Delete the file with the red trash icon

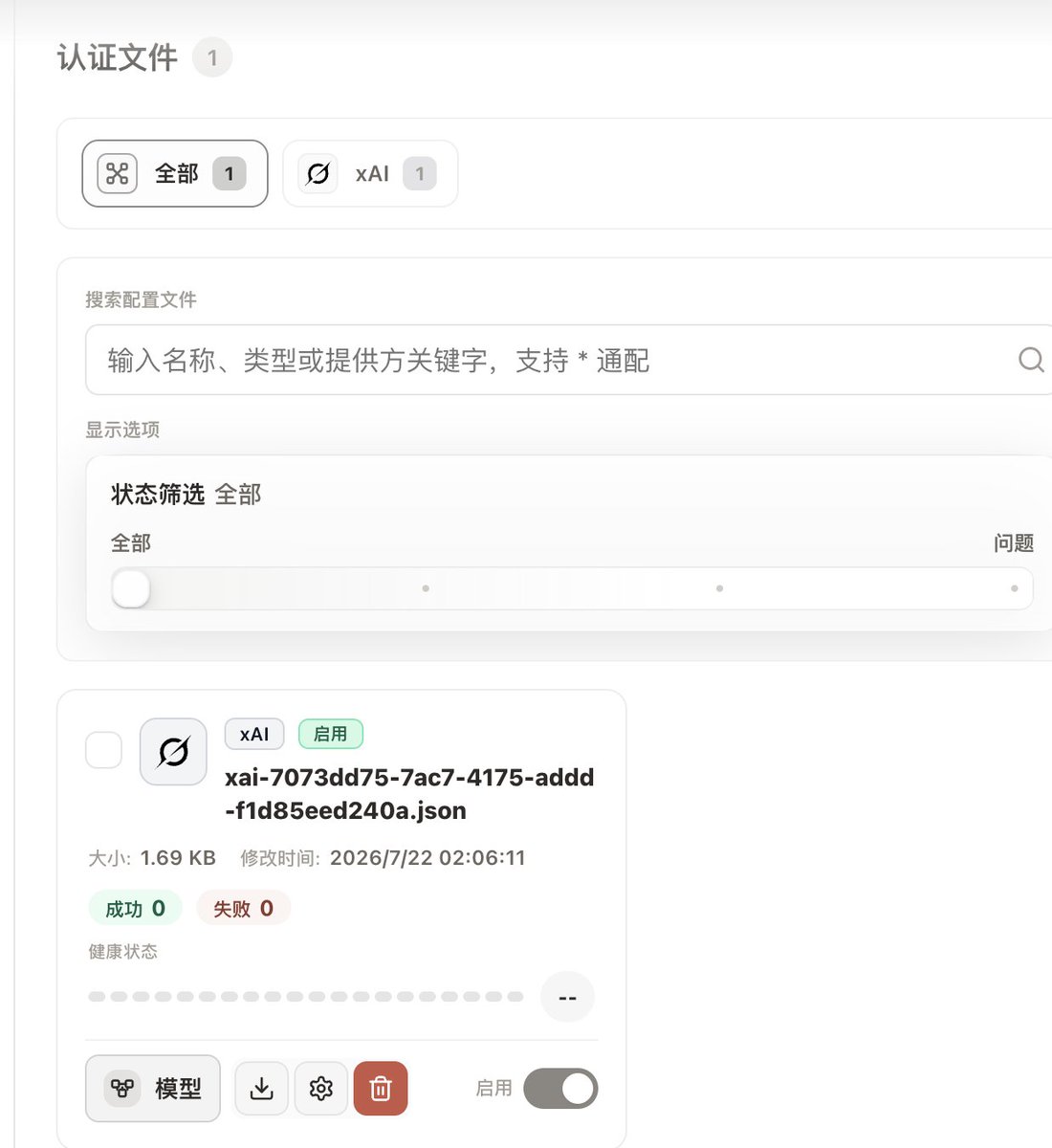coord(381,1089)
